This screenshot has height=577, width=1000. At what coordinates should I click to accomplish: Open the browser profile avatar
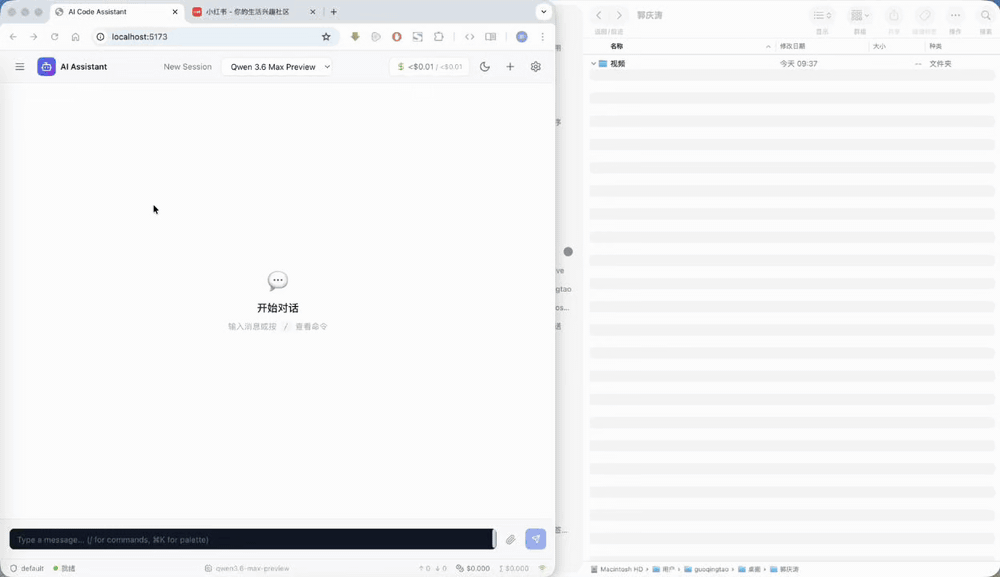point(522,37)
